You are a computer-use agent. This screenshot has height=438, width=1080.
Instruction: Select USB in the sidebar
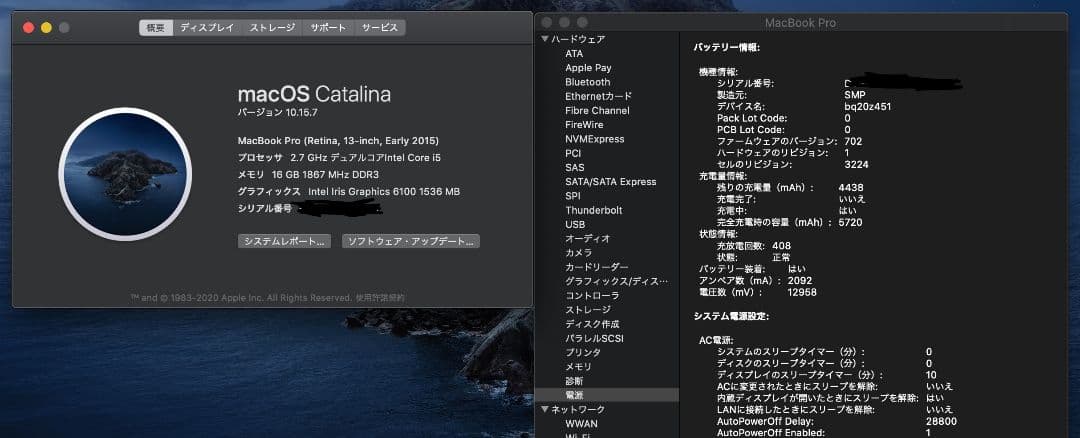pos(575,225)
